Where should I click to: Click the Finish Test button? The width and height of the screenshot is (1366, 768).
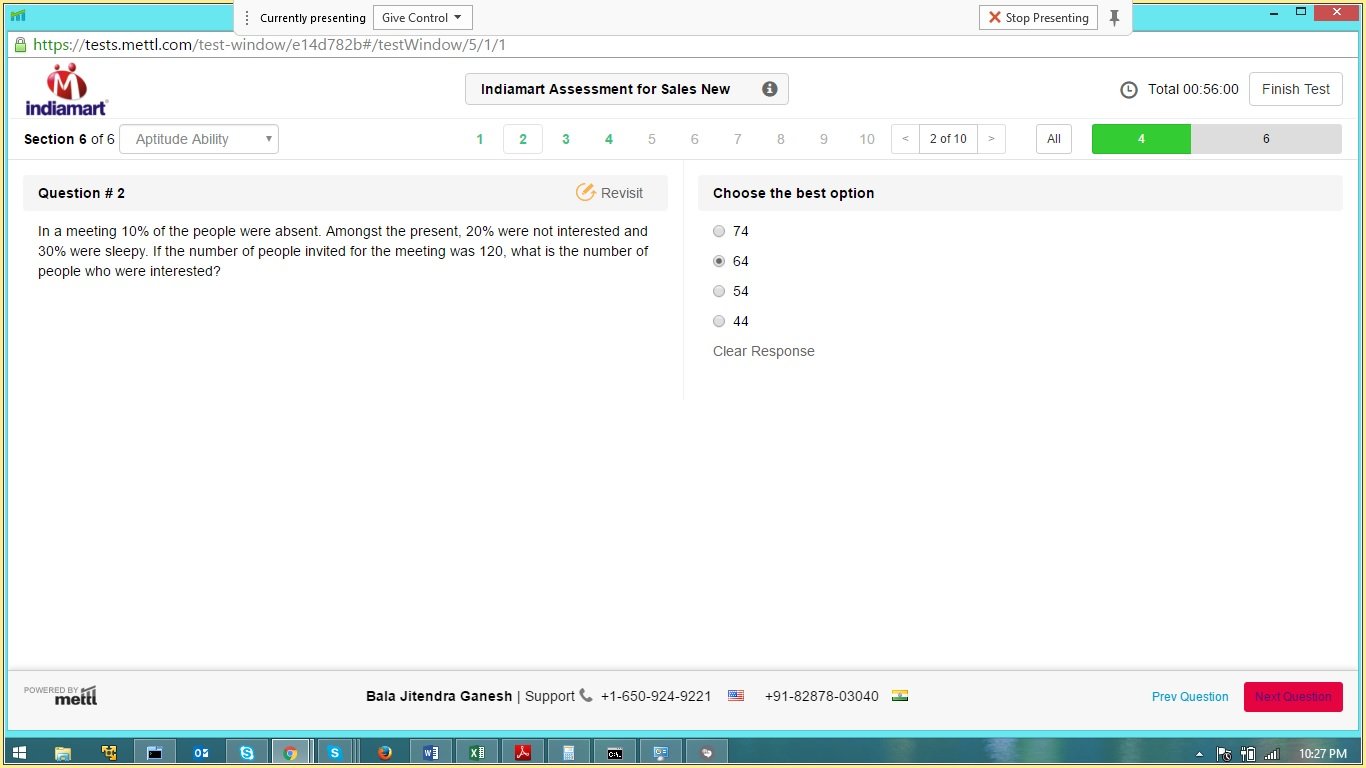1295,89
